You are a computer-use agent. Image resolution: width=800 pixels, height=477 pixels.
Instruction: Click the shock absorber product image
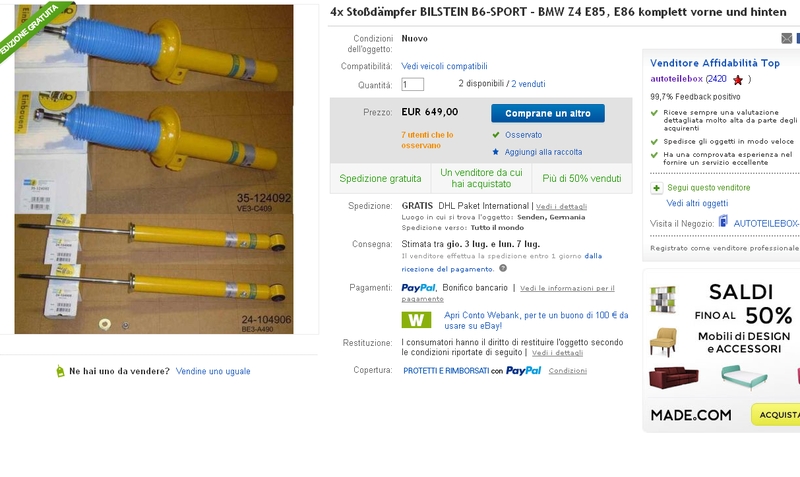point(154,169)
